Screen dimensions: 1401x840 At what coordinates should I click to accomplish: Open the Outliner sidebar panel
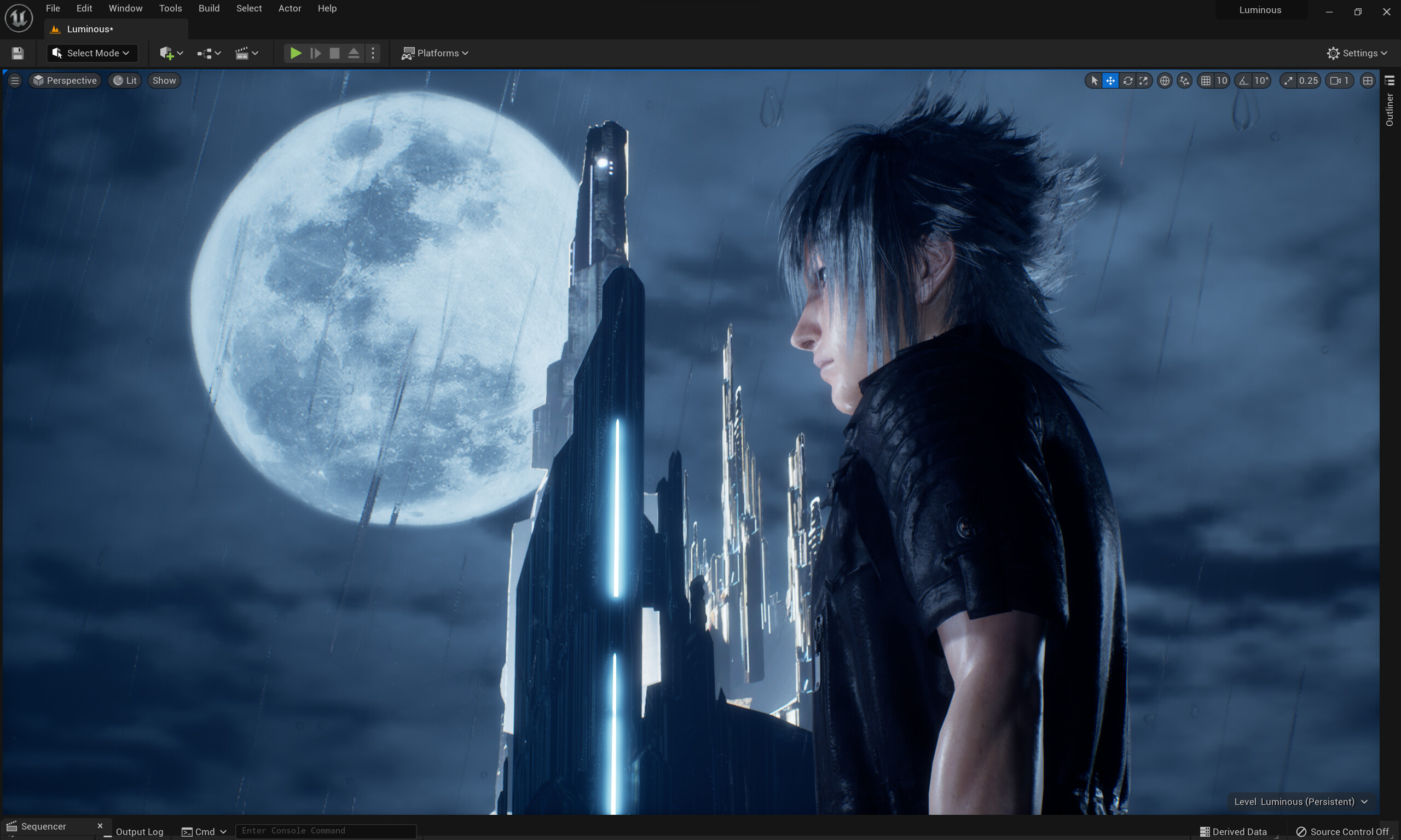[x=1390, y=102]
